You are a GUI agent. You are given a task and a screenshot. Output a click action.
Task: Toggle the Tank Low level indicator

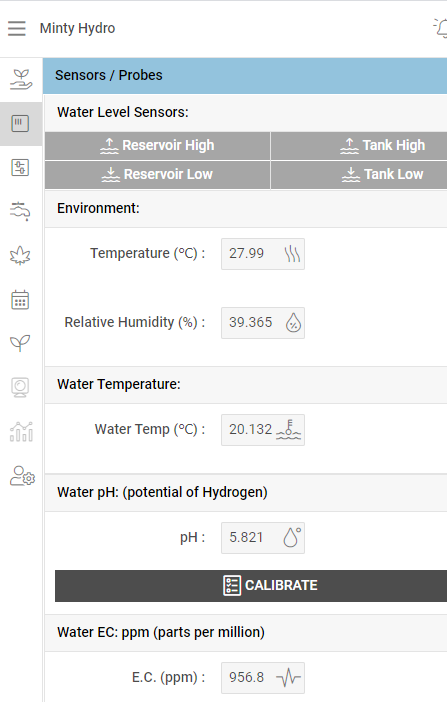tap(359, 175)
